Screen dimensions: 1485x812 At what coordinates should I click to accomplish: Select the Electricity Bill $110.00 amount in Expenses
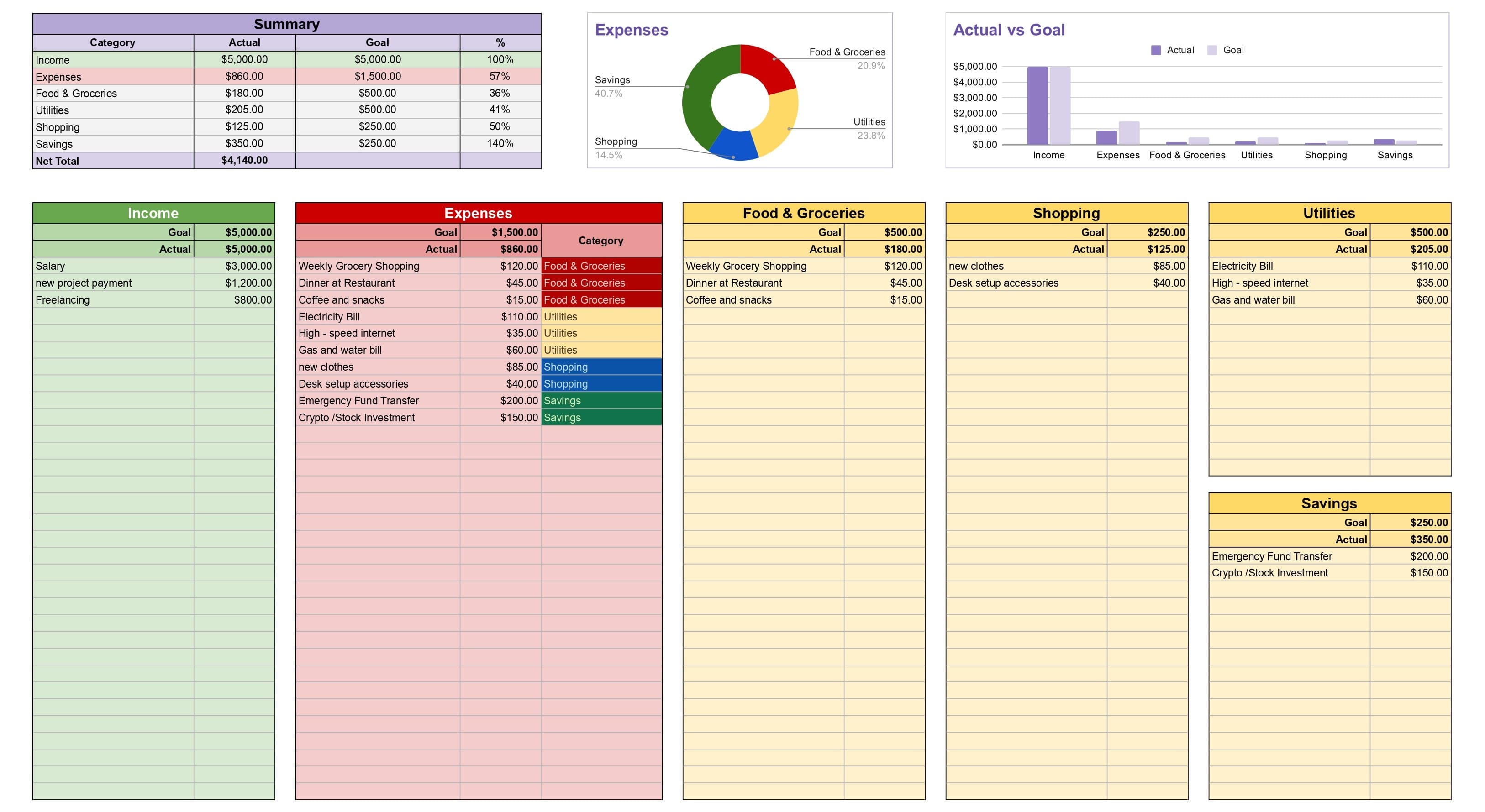click(500, 316)
